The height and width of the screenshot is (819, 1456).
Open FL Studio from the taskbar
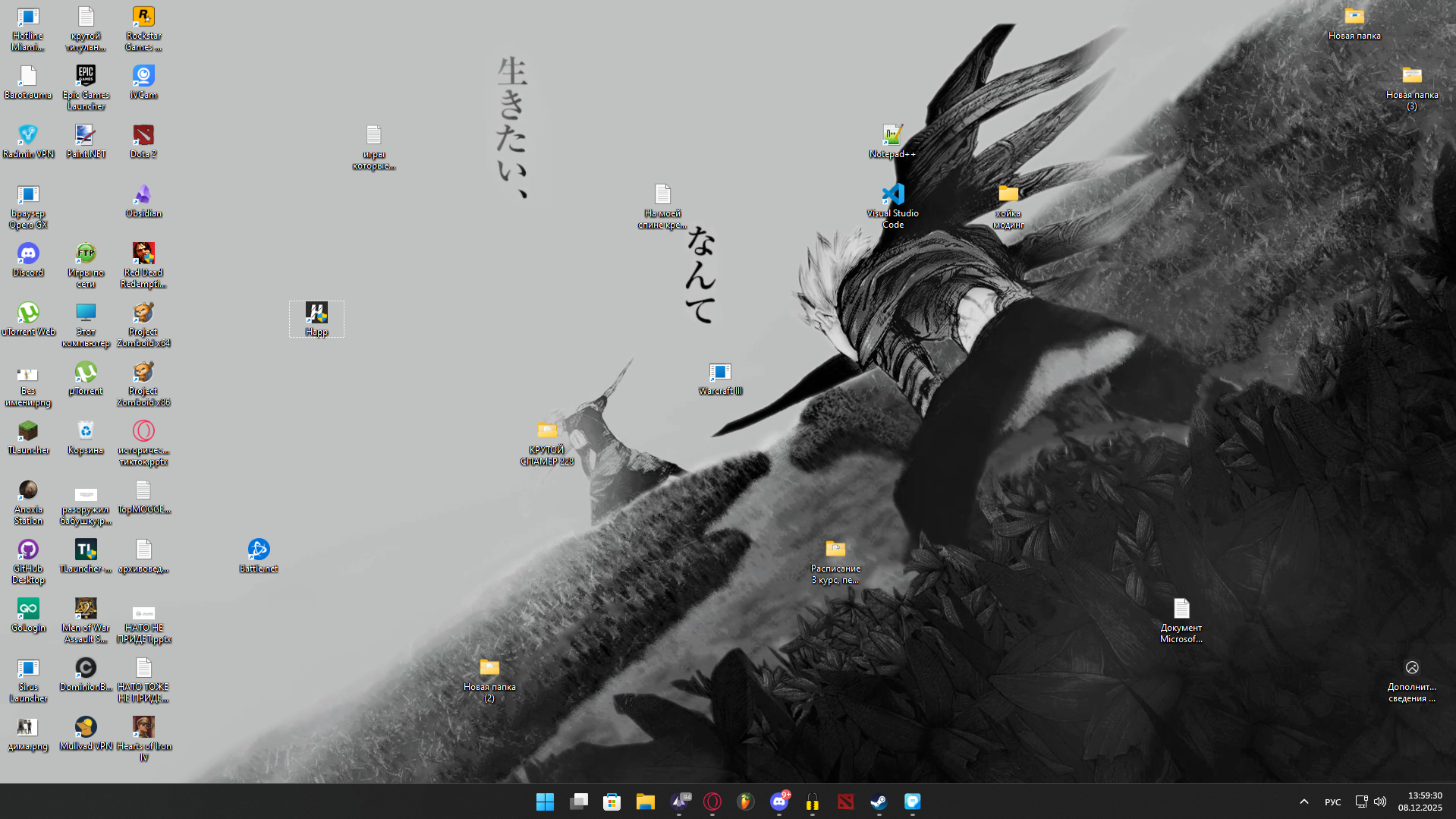click(x=745, y=802)
